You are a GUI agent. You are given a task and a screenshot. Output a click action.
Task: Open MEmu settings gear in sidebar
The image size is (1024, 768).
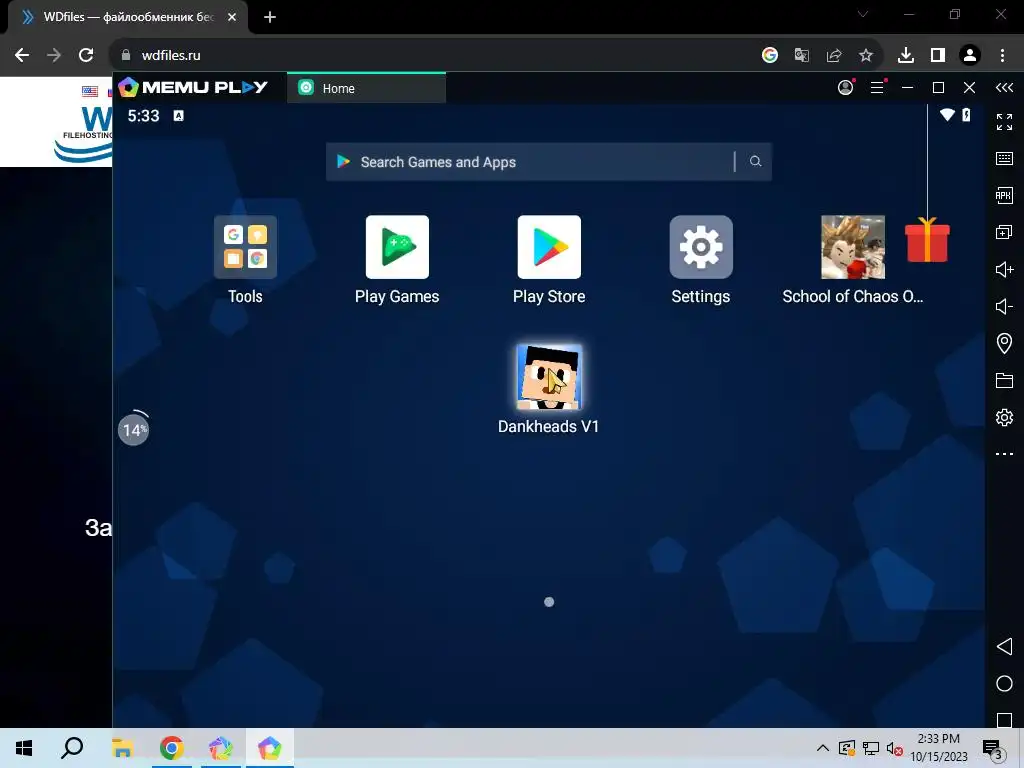pyautogui.click(x=1004, y=417)
